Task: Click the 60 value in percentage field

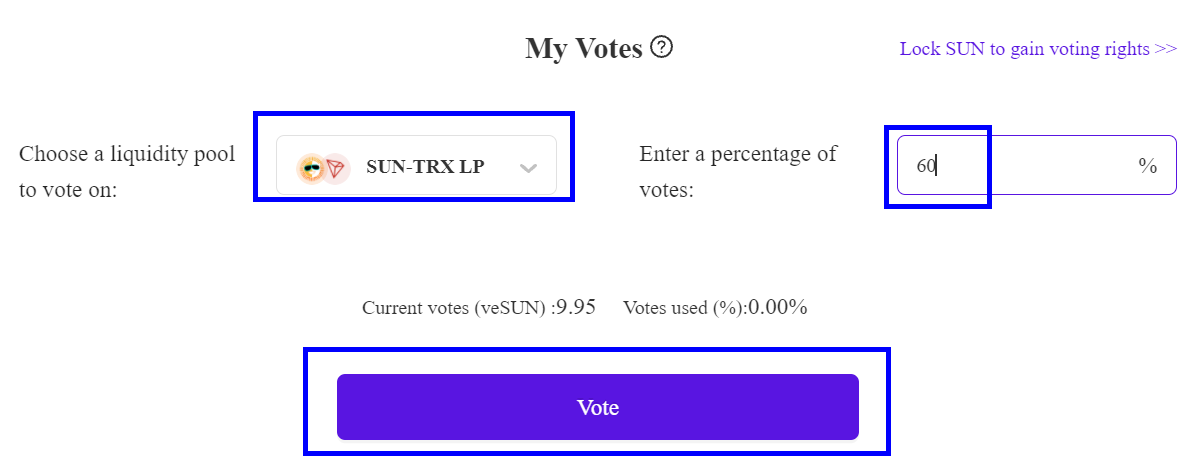Action: [x=925, y=166]
